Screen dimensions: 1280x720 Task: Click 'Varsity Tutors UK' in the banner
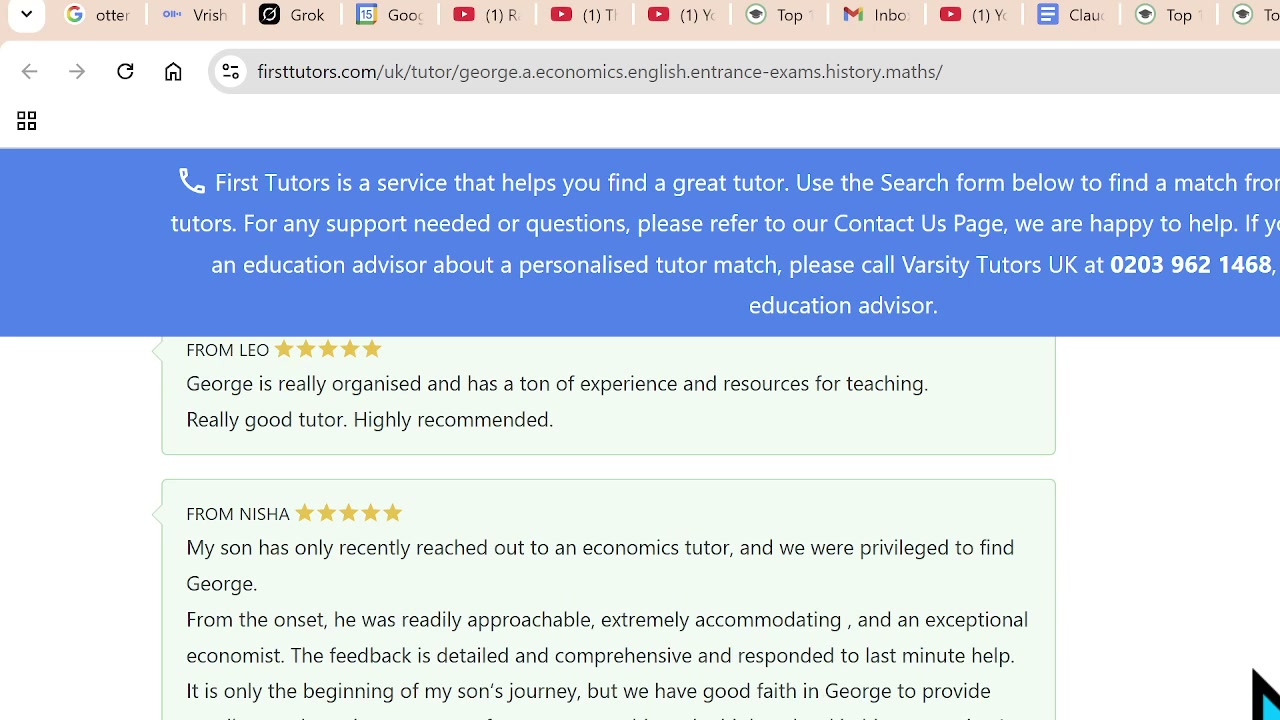989,264
